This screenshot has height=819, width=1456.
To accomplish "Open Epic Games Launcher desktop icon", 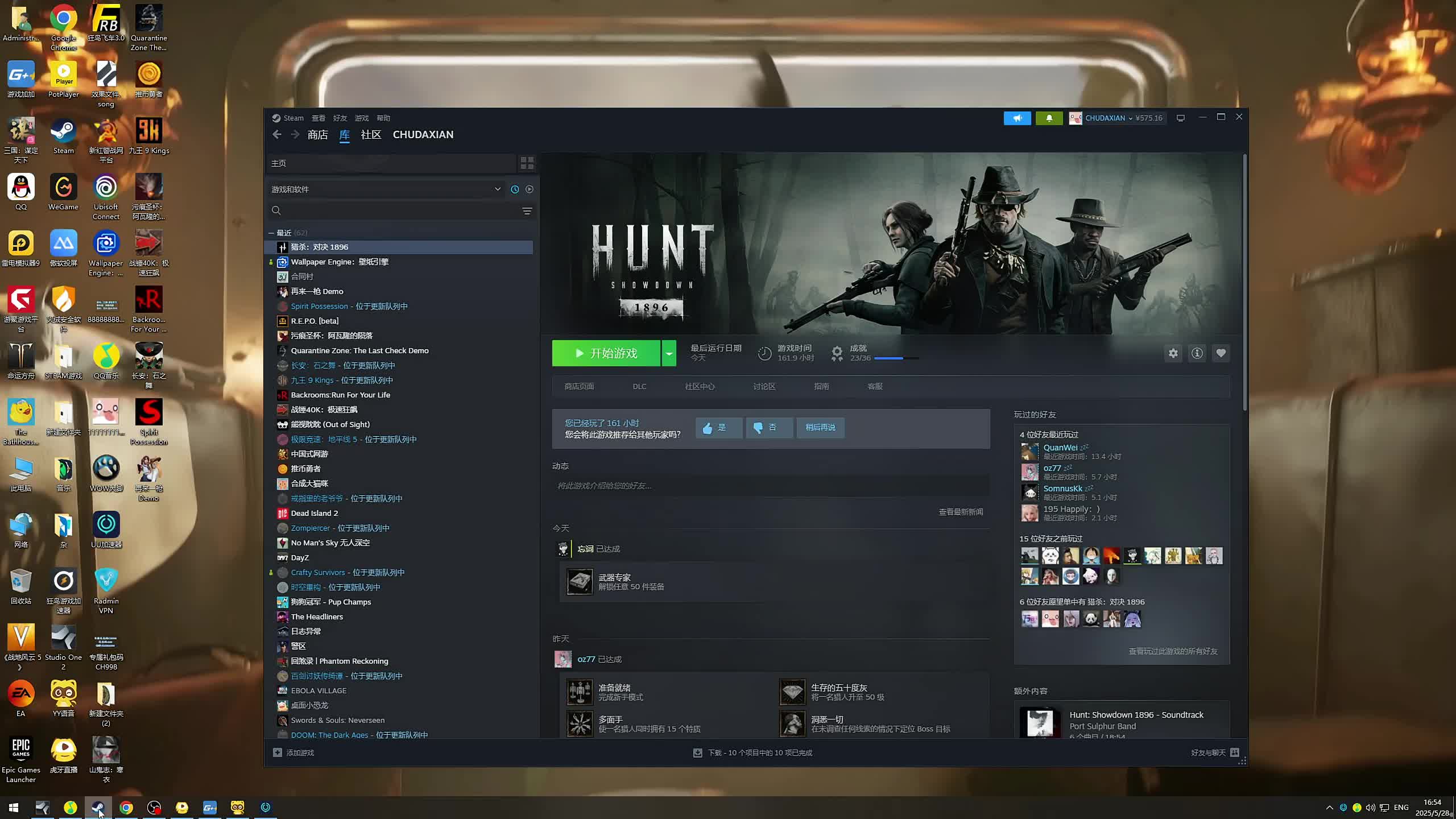I will coord(21,760).
